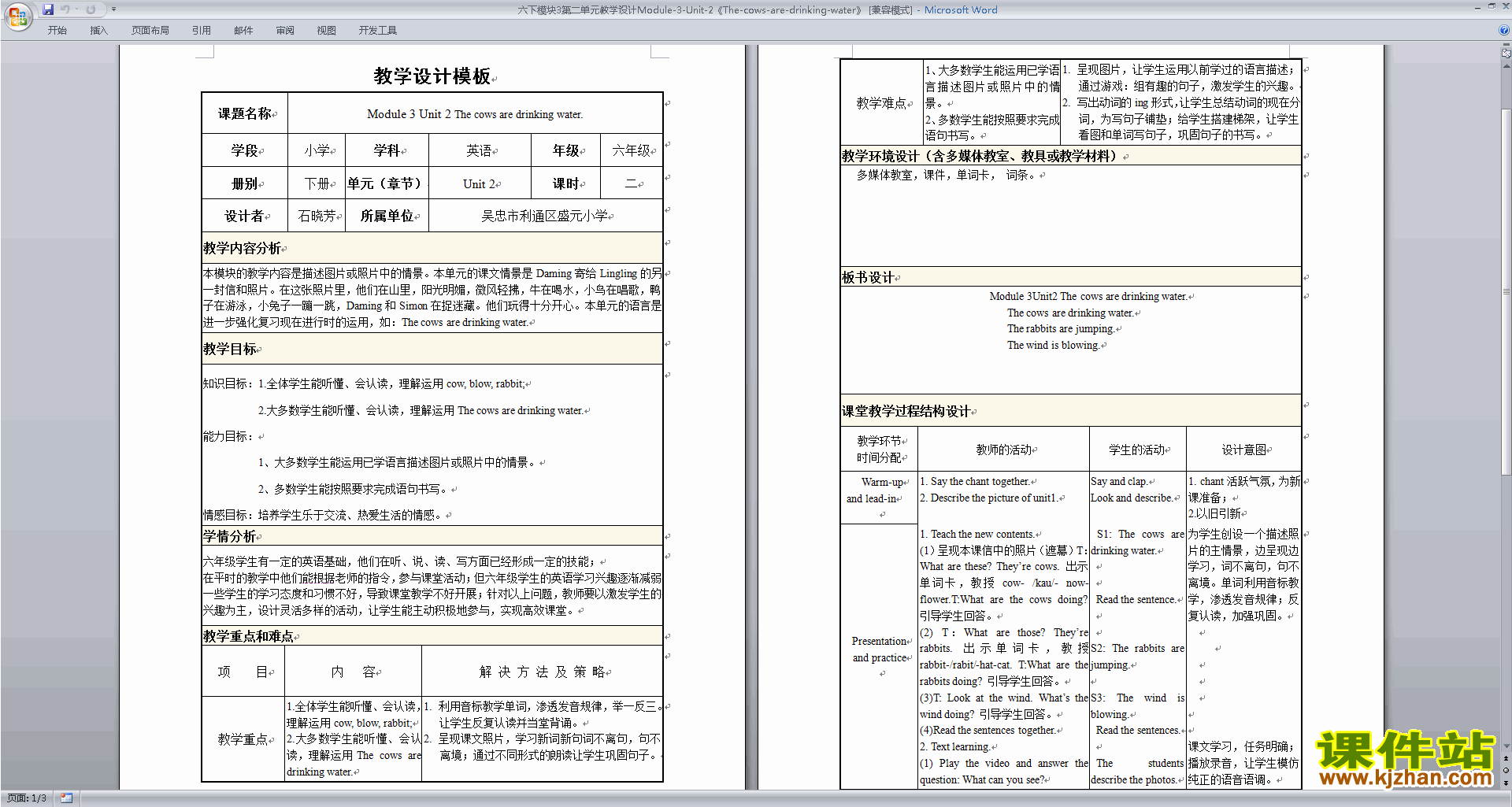
Task: Click the designer name 石晓芳
Action: pyautogui.click(x=317, y=216)
